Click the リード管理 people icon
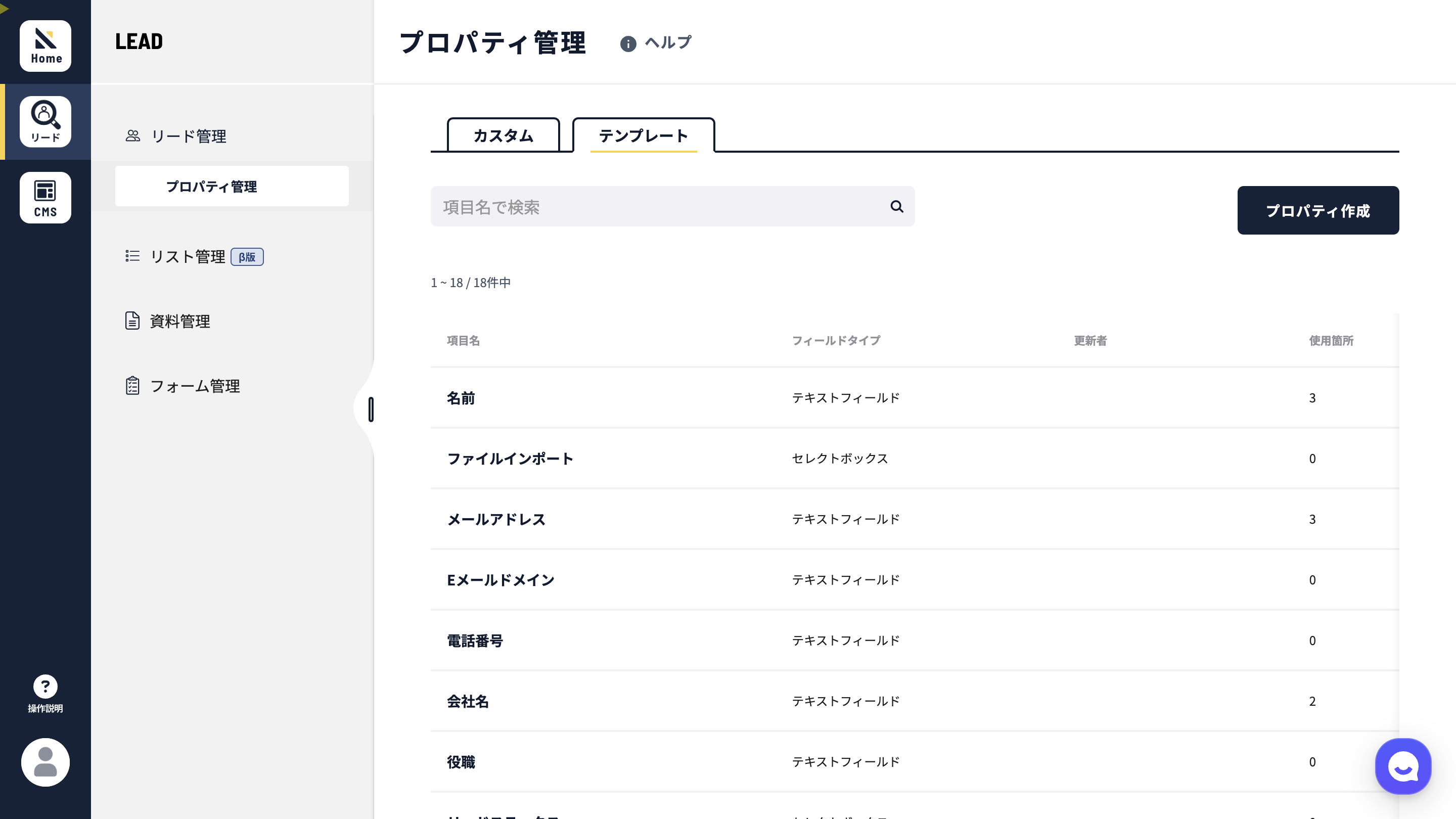Viewport: 1456px width, 819px height. coord(133,135)
